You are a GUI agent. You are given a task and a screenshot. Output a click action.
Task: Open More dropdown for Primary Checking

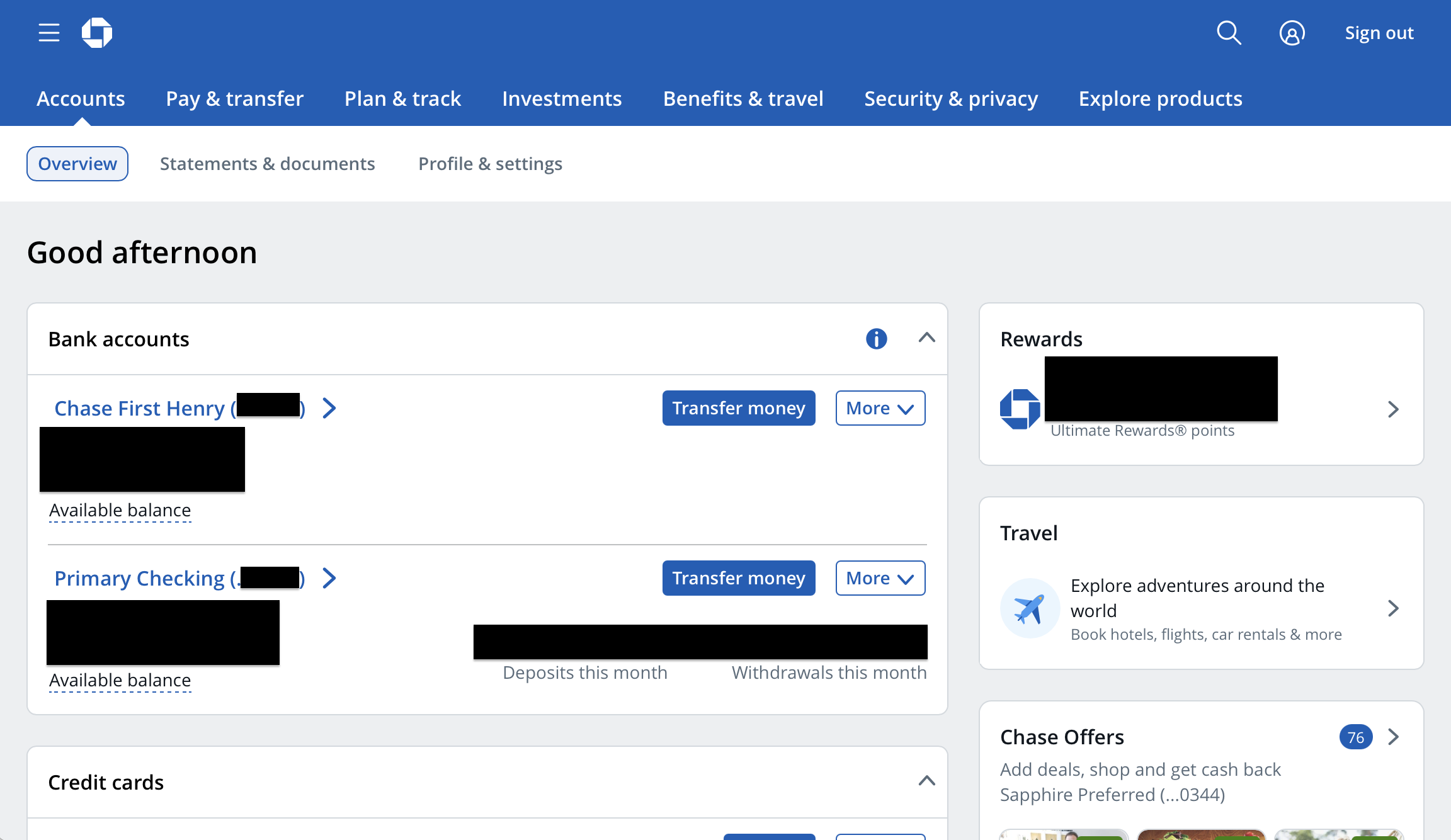pyautogui.click(x=880, y=578)
